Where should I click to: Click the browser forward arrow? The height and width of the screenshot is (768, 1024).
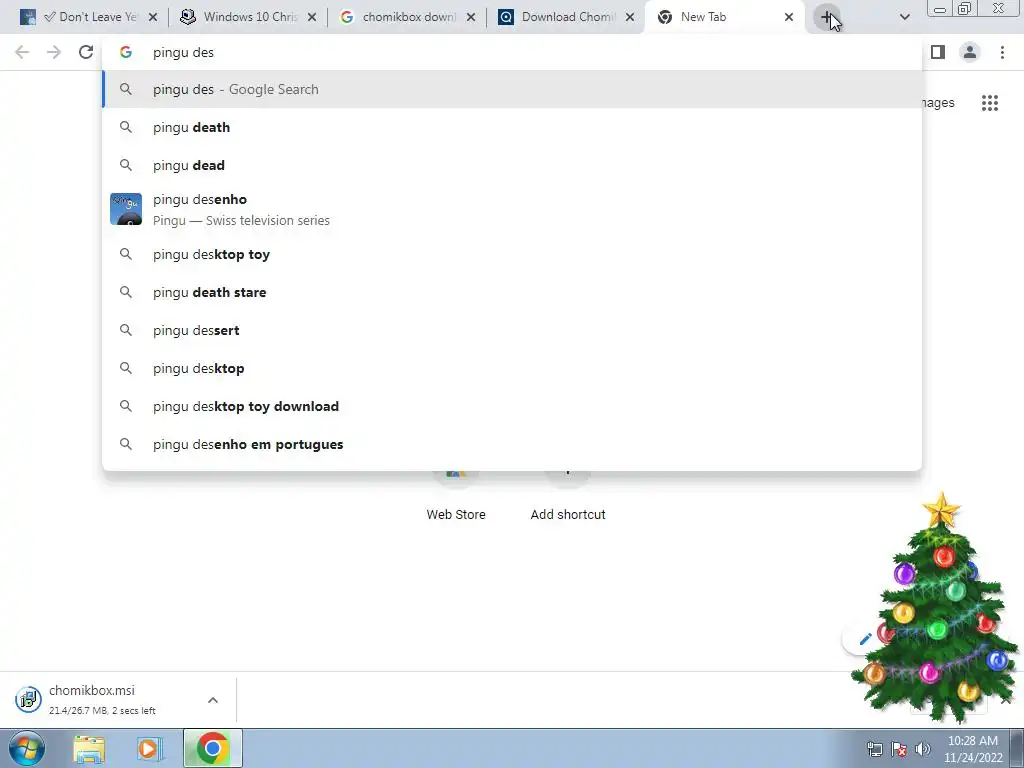54,52
